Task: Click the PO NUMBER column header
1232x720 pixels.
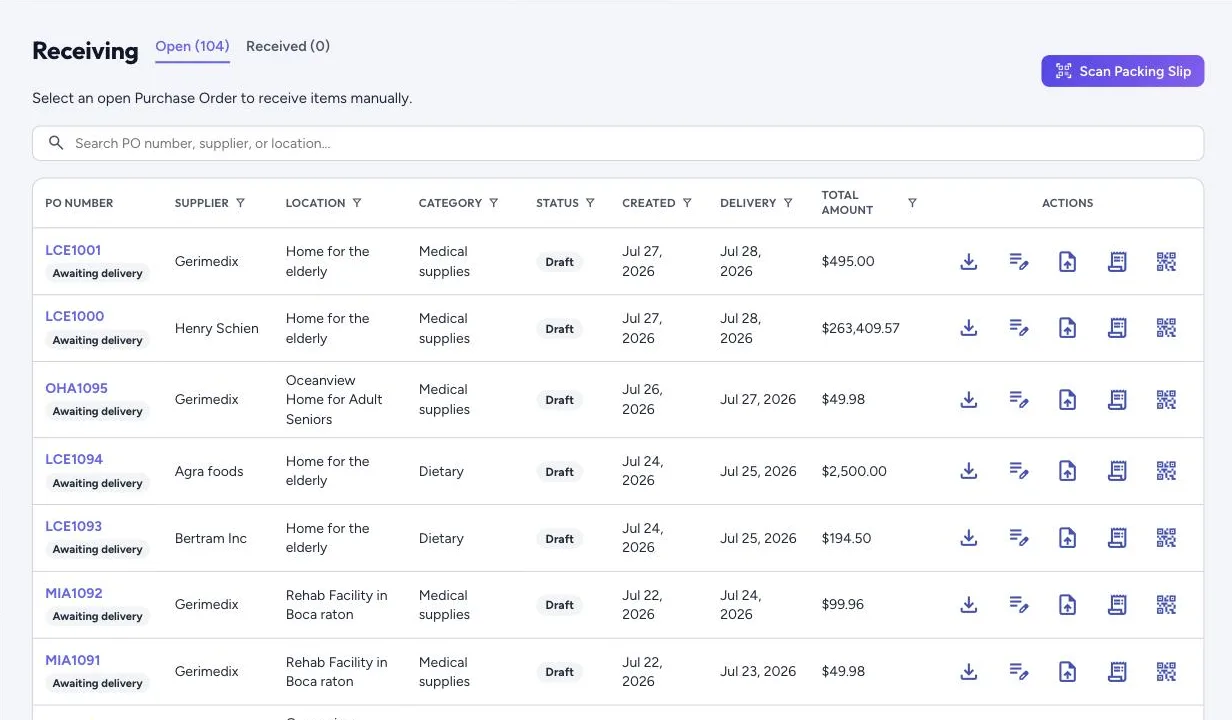Action: (79, 203)
